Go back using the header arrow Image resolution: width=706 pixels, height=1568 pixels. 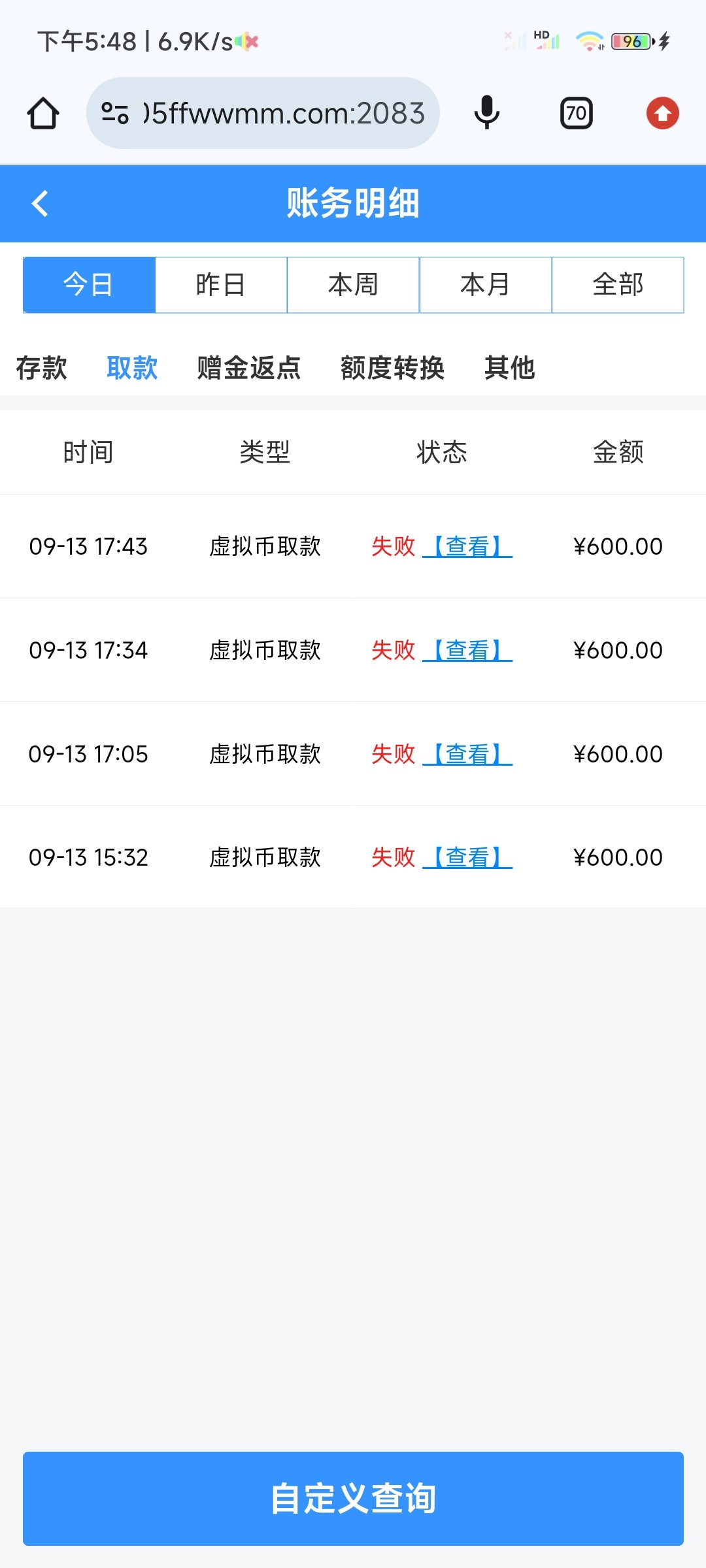(x=41, y=203)
